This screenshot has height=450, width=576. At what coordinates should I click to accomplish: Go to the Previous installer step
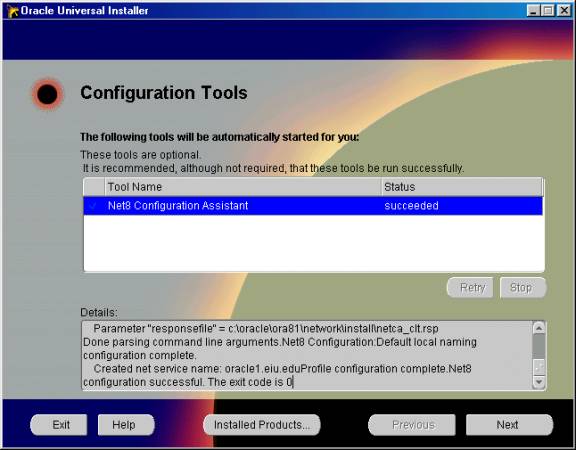[412, 425]
